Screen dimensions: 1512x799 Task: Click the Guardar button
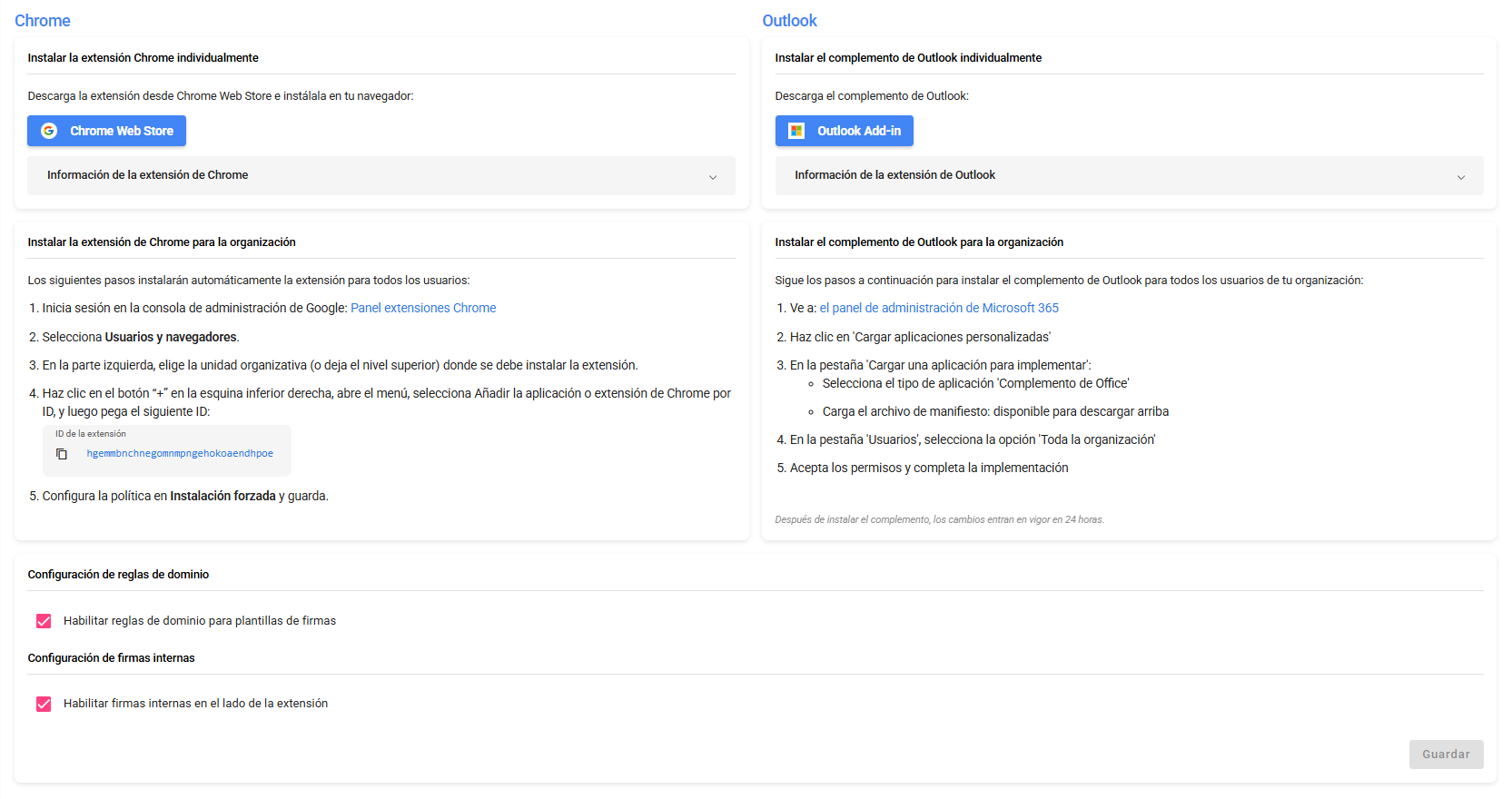pos(1446,755)
